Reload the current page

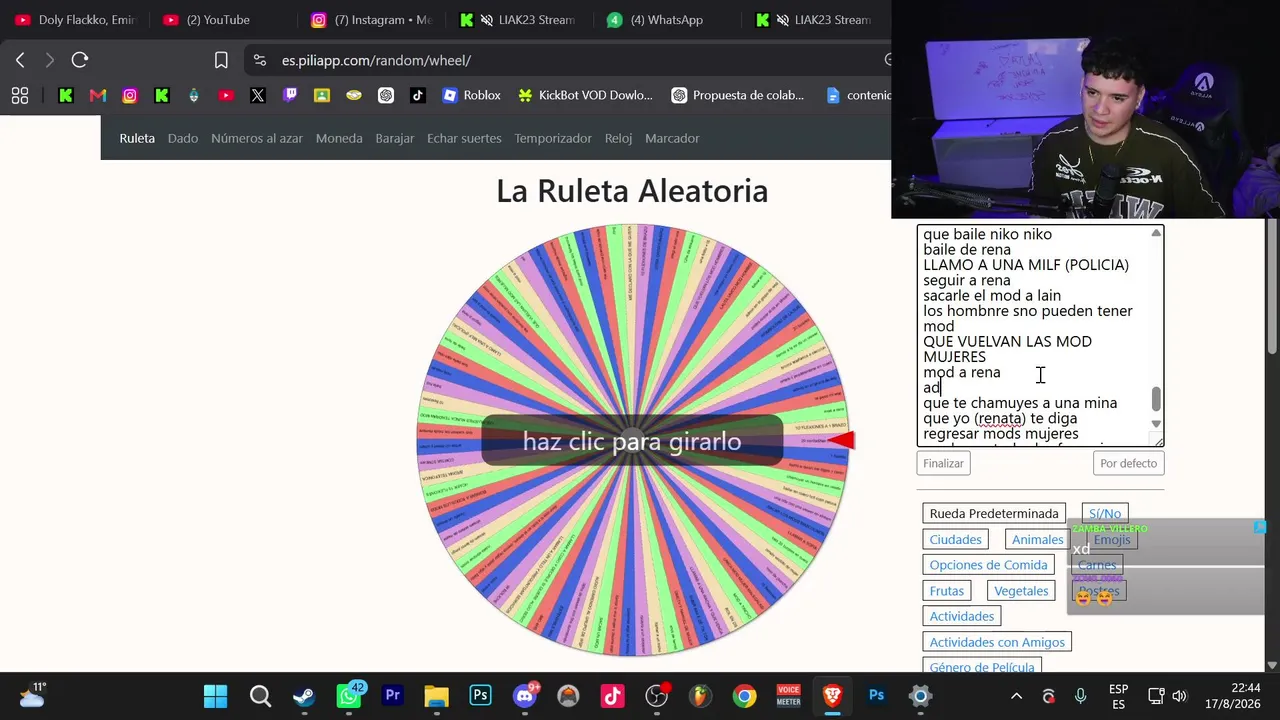[80, 60]
